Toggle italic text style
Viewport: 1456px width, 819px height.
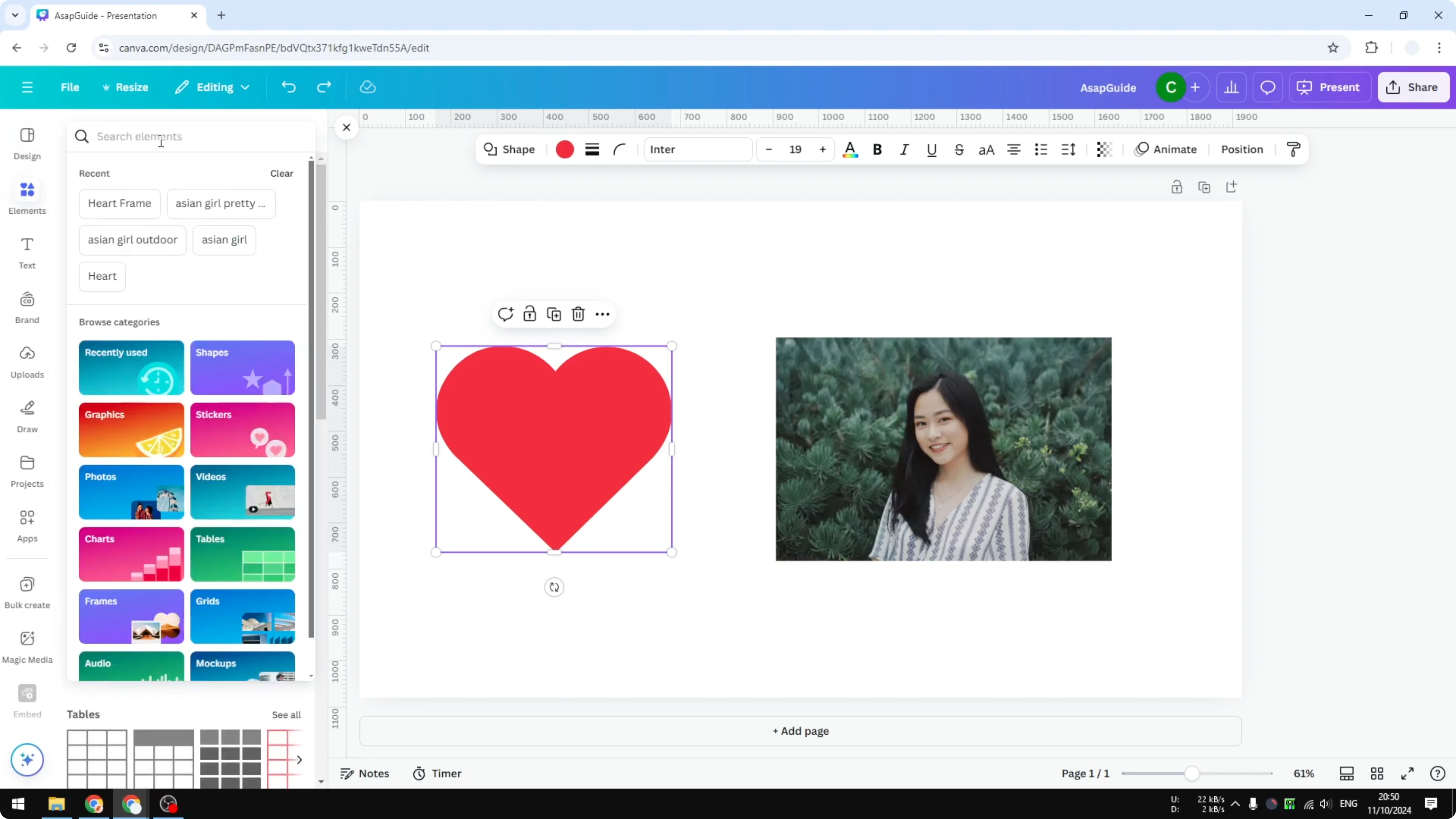(x=903, y=149)
